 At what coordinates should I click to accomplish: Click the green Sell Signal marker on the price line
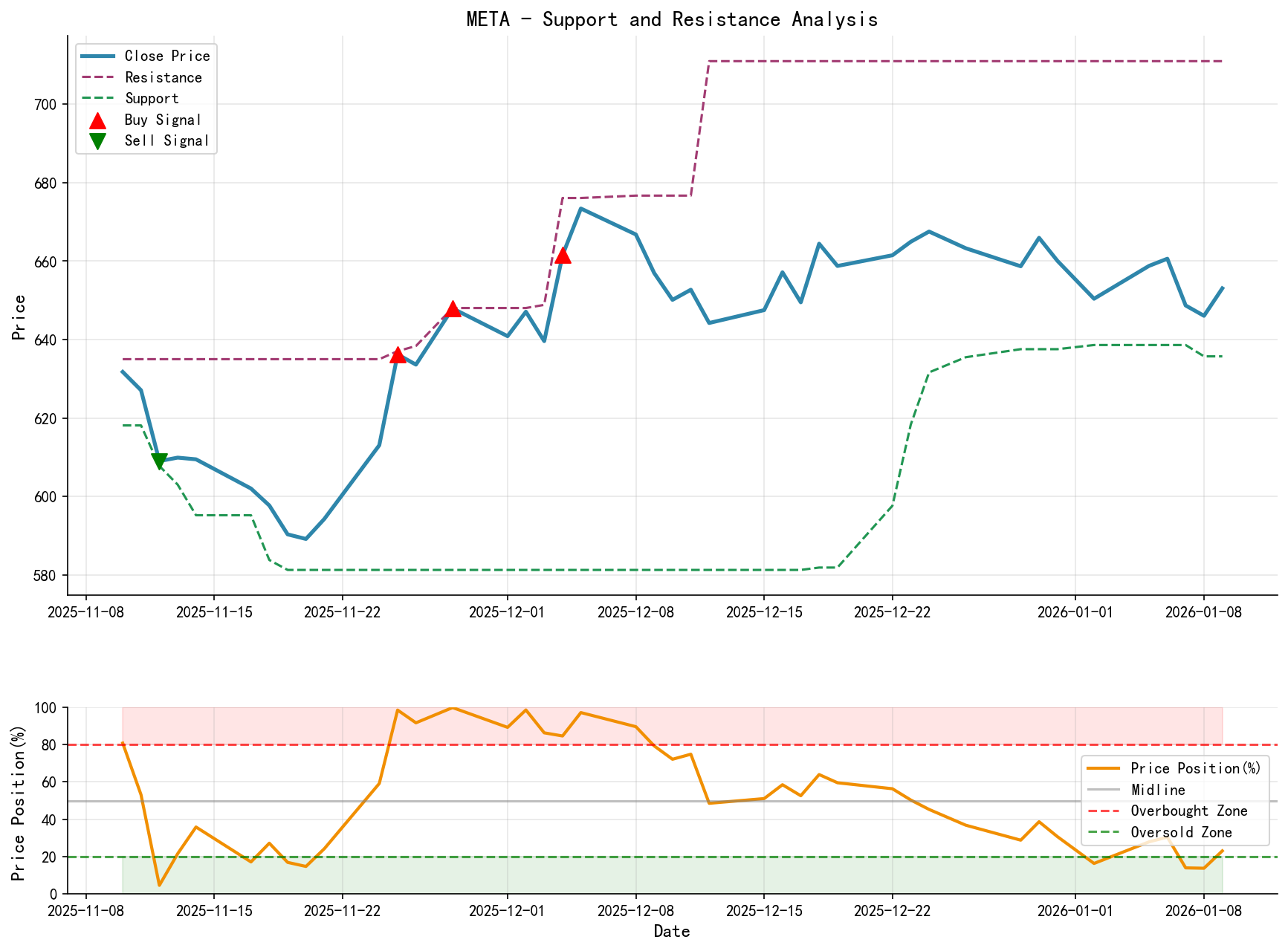tap(161, 461)
